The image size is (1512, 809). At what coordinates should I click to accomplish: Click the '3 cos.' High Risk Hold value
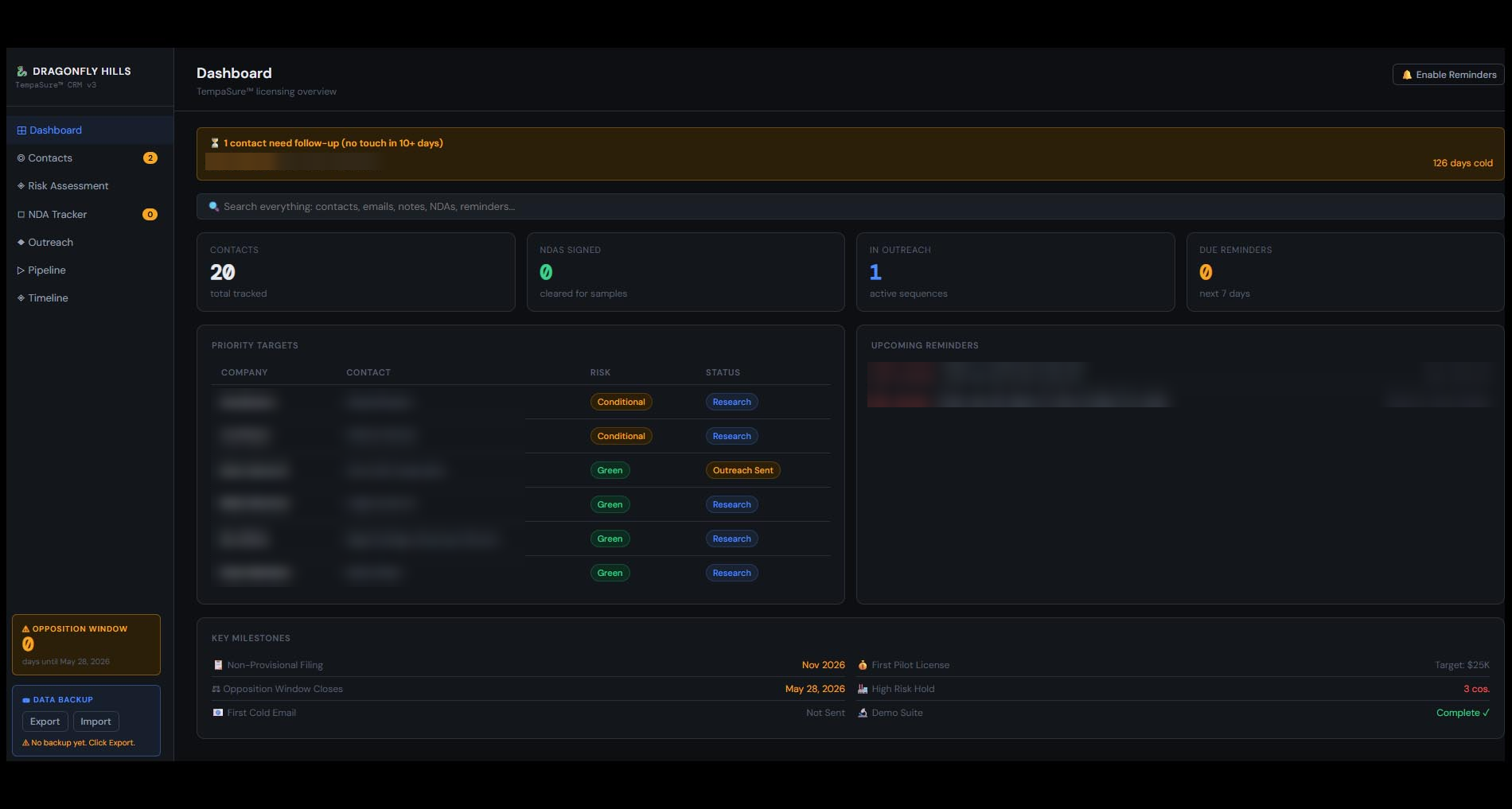1476,689
